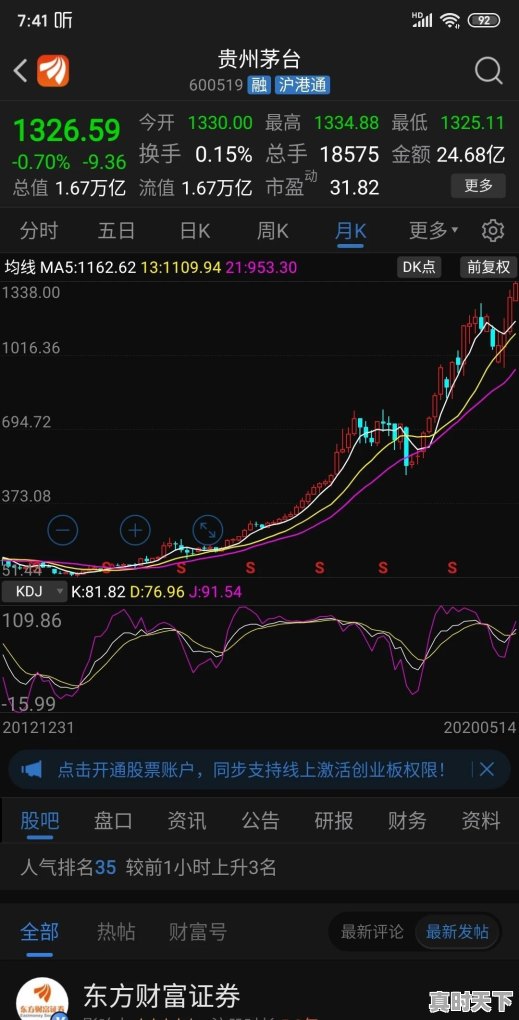Tap the D:76.96 KDJ value
The height and width of the screenshot is (1020, 519).
coord(157,591)
